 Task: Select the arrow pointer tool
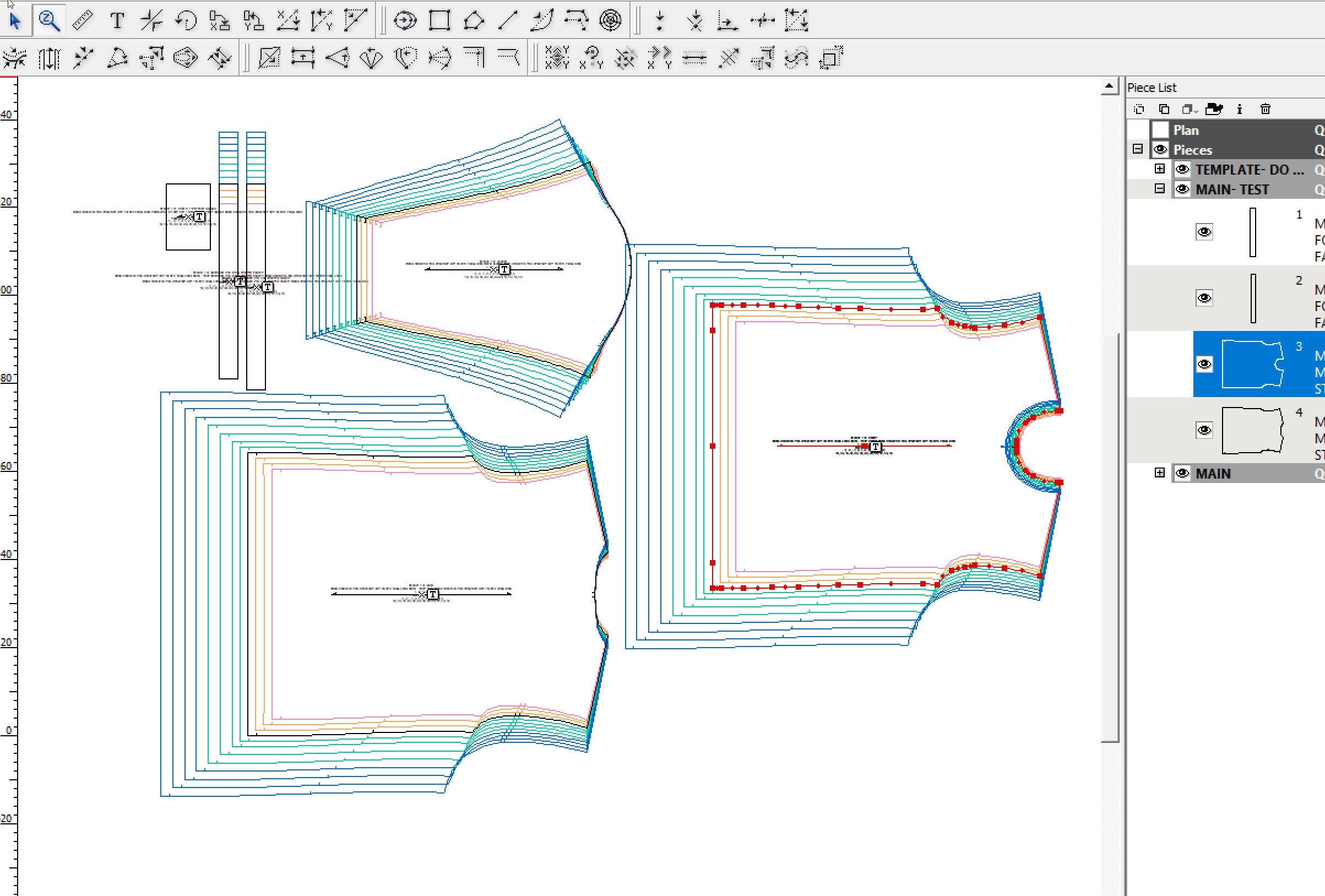coord(15,21)
